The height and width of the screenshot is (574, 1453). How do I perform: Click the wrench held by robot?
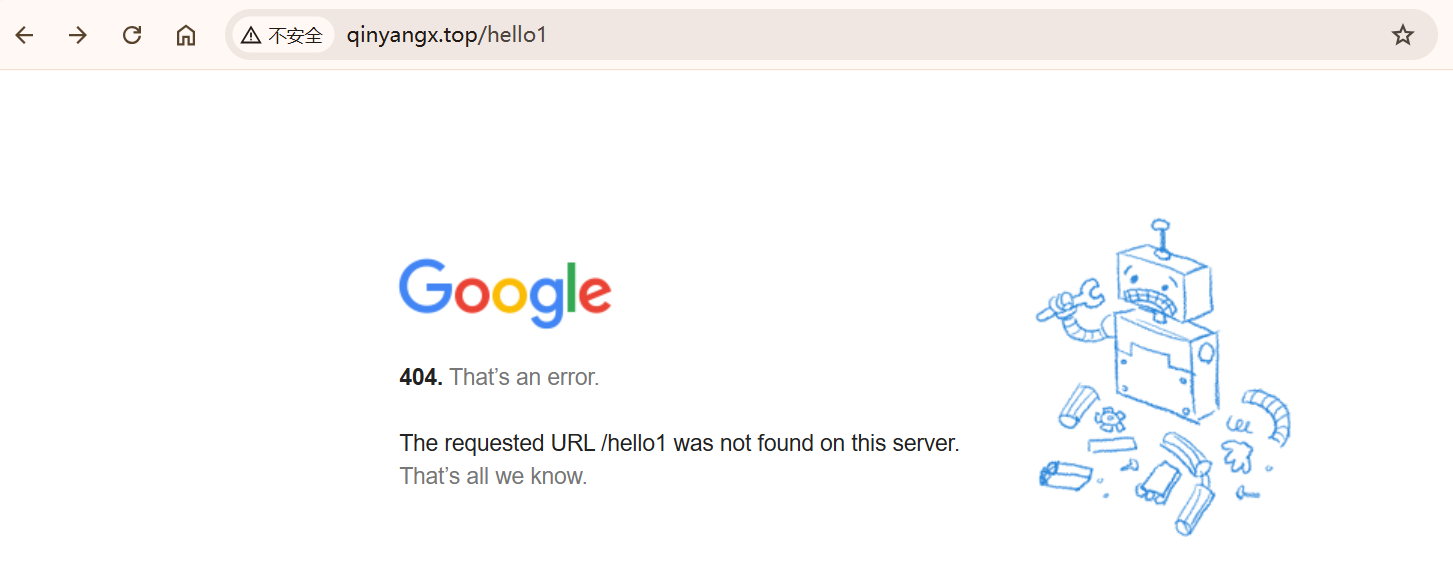[x=1068, y=300]
